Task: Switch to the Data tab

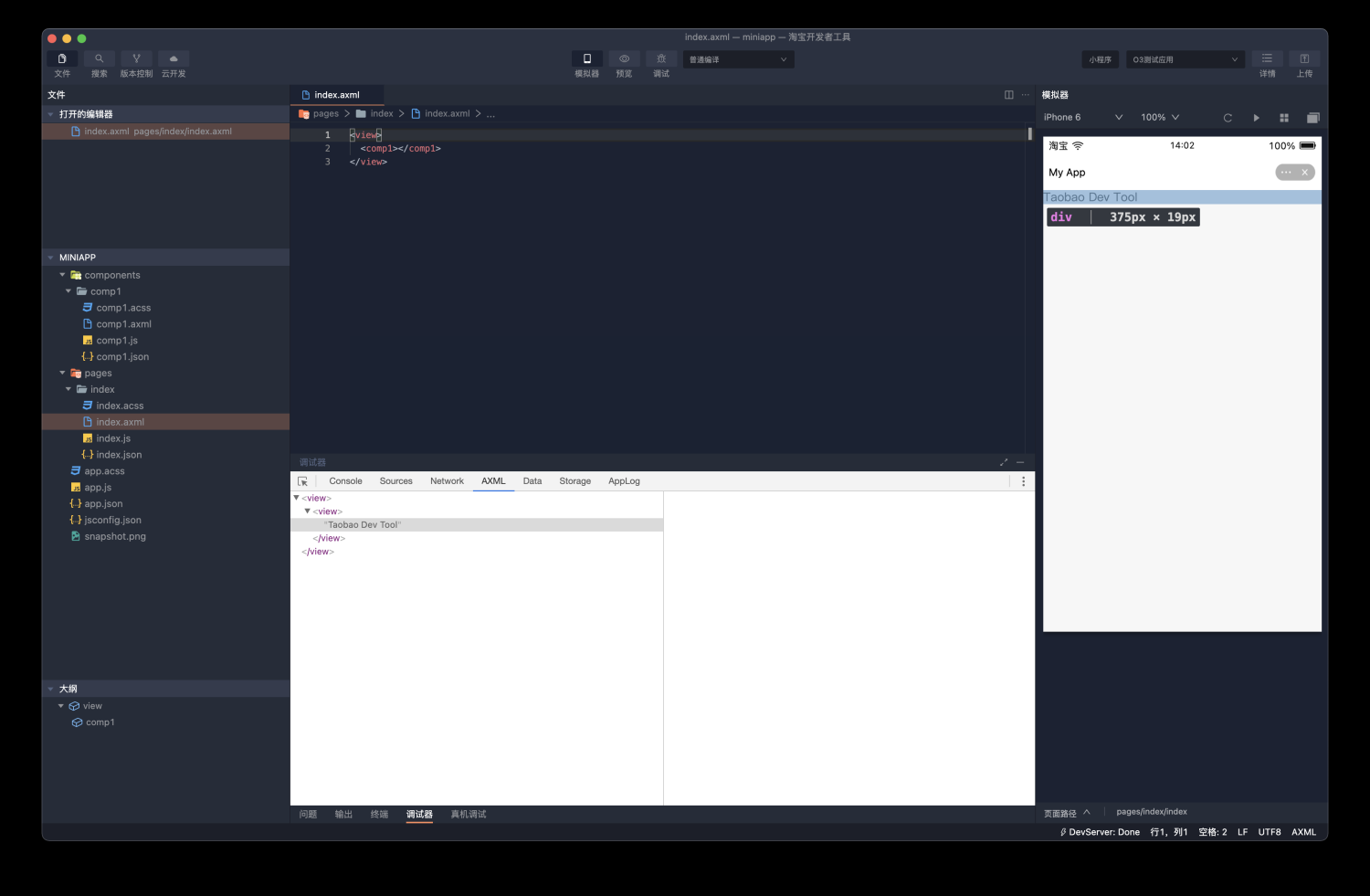Action: (532, 481)
